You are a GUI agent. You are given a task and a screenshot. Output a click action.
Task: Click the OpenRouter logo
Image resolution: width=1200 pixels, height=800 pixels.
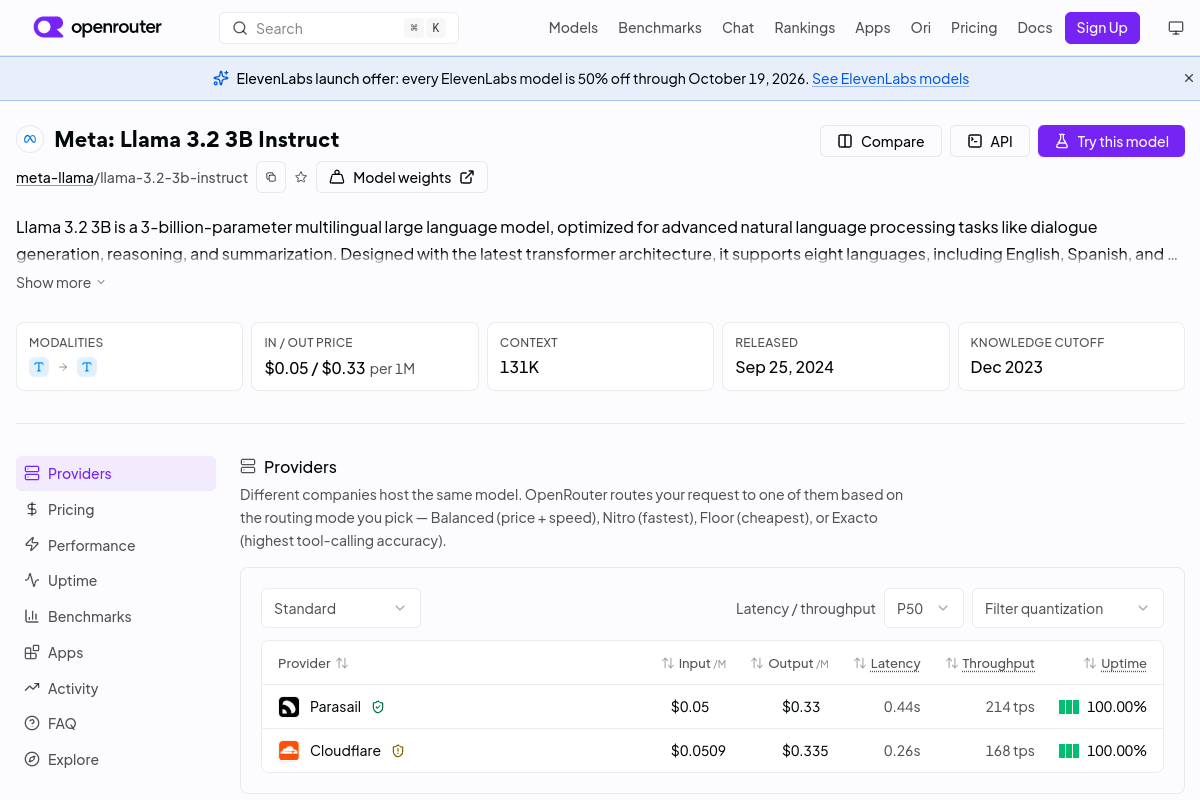click(x=97, y=28)
